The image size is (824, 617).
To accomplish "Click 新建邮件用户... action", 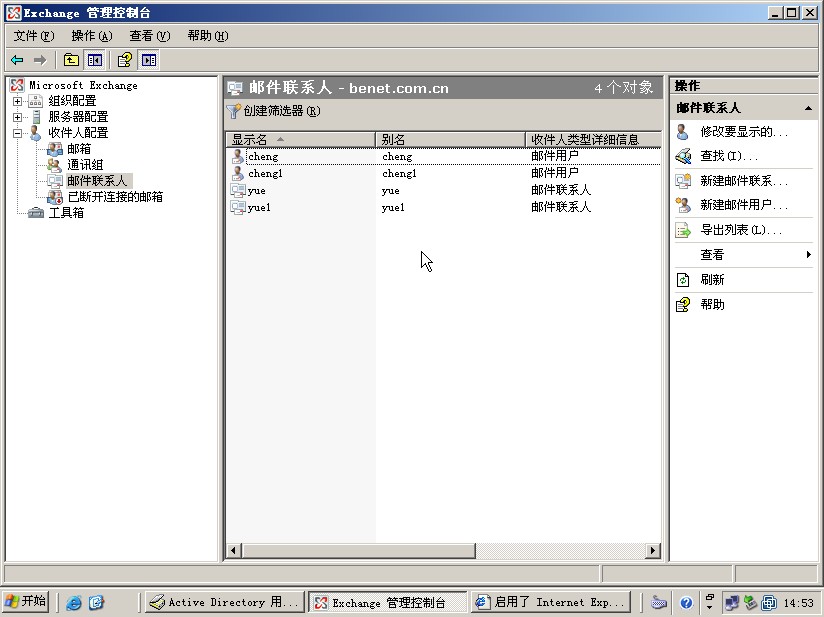I will tap(744, 205).
